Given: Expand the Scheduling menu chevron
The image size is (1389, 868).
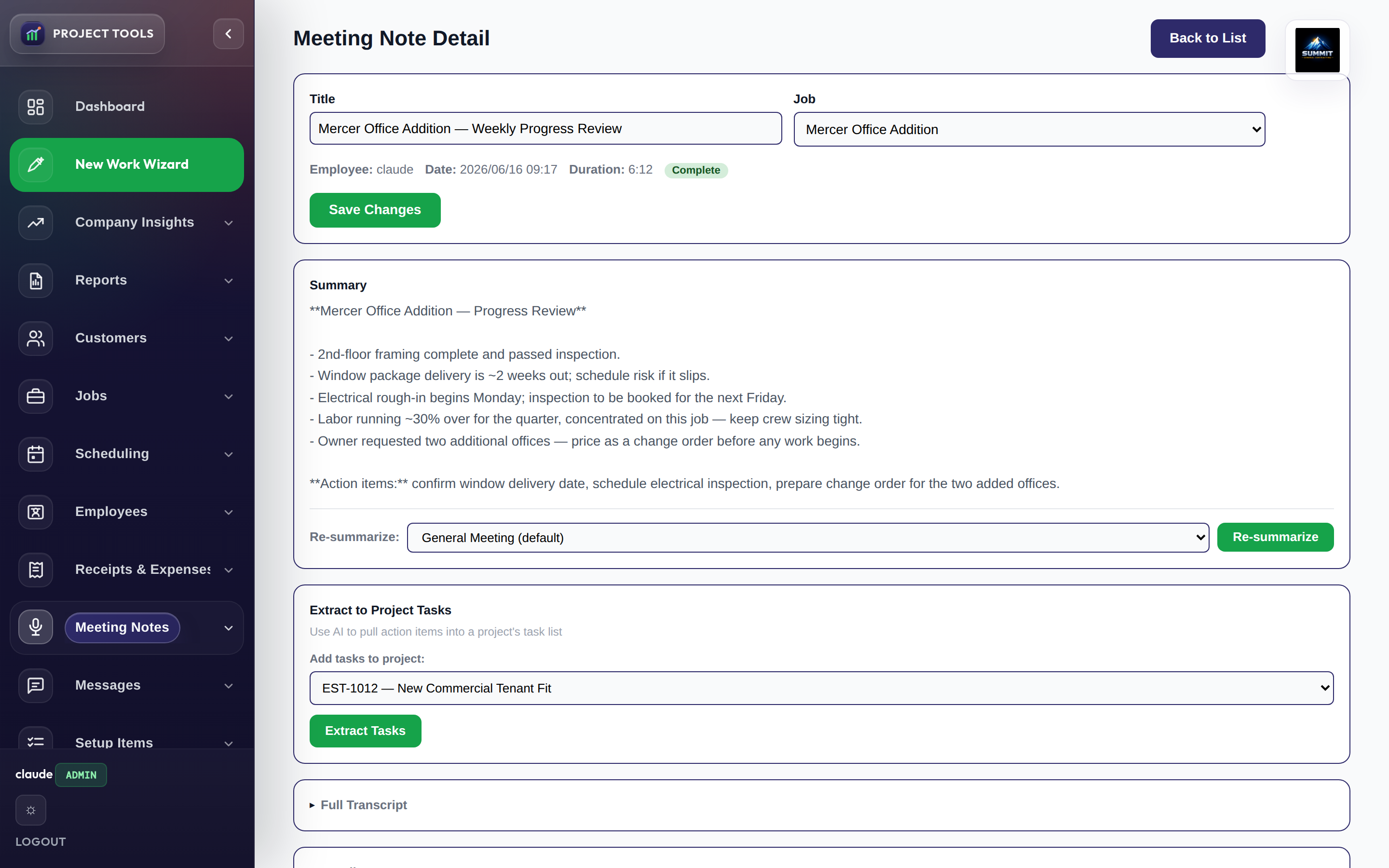Looking at the screenshot, I should click(x=229, y=454).
